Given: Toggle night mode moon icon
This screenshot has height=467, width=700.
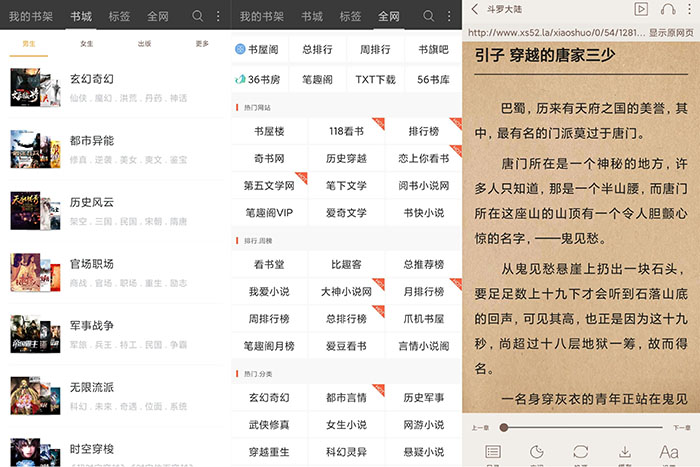Looking at the screenshot, I should point(536,452).
